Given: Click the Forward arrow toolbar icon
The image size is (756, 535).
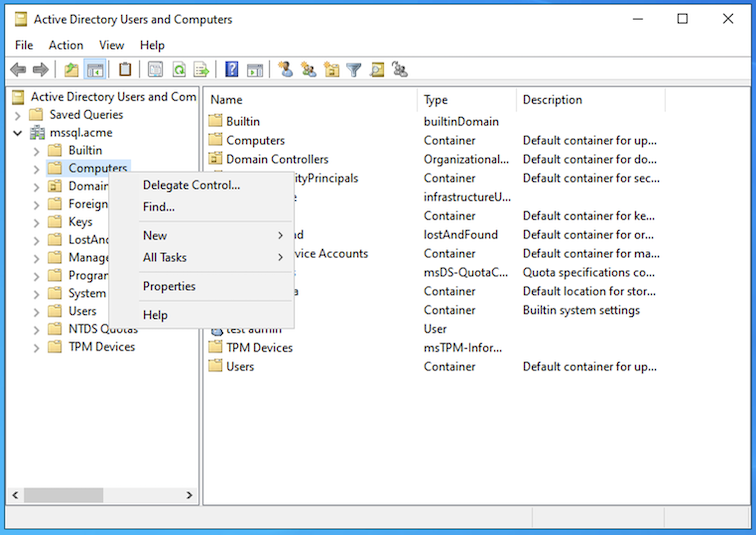Looking at the screenshot, I should coord(40,70).
